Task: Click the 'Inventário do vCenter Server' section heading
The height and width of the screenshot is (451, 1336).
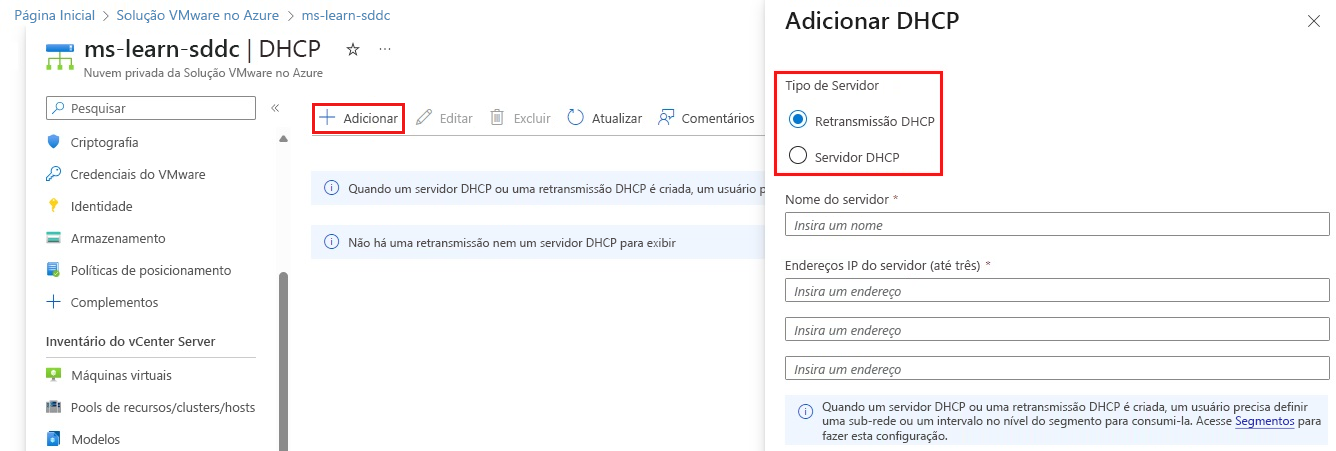Action: click(131, 341)
